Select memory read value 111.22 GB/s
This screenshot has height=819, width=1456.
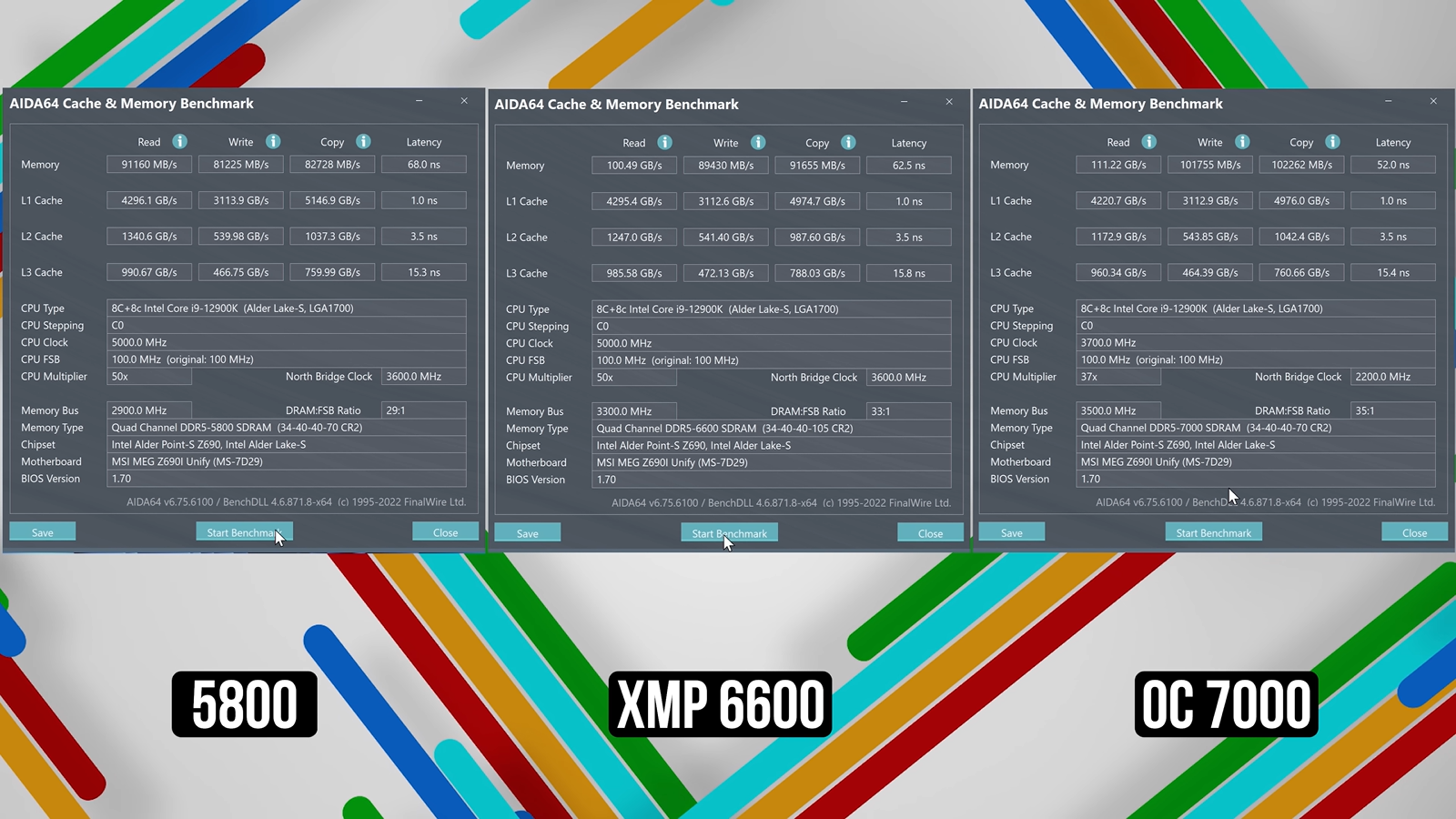click(x=1118, y=165)
